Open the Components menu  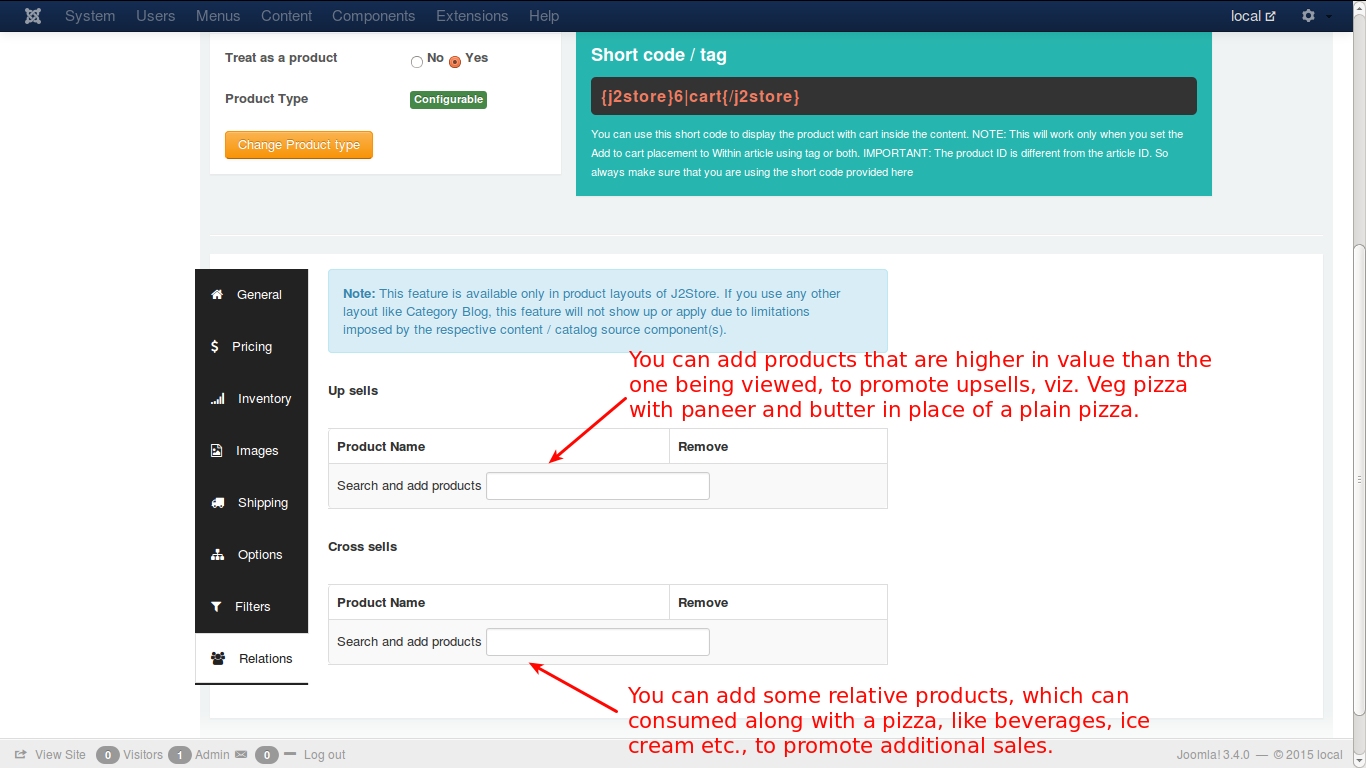click(374, 16)
